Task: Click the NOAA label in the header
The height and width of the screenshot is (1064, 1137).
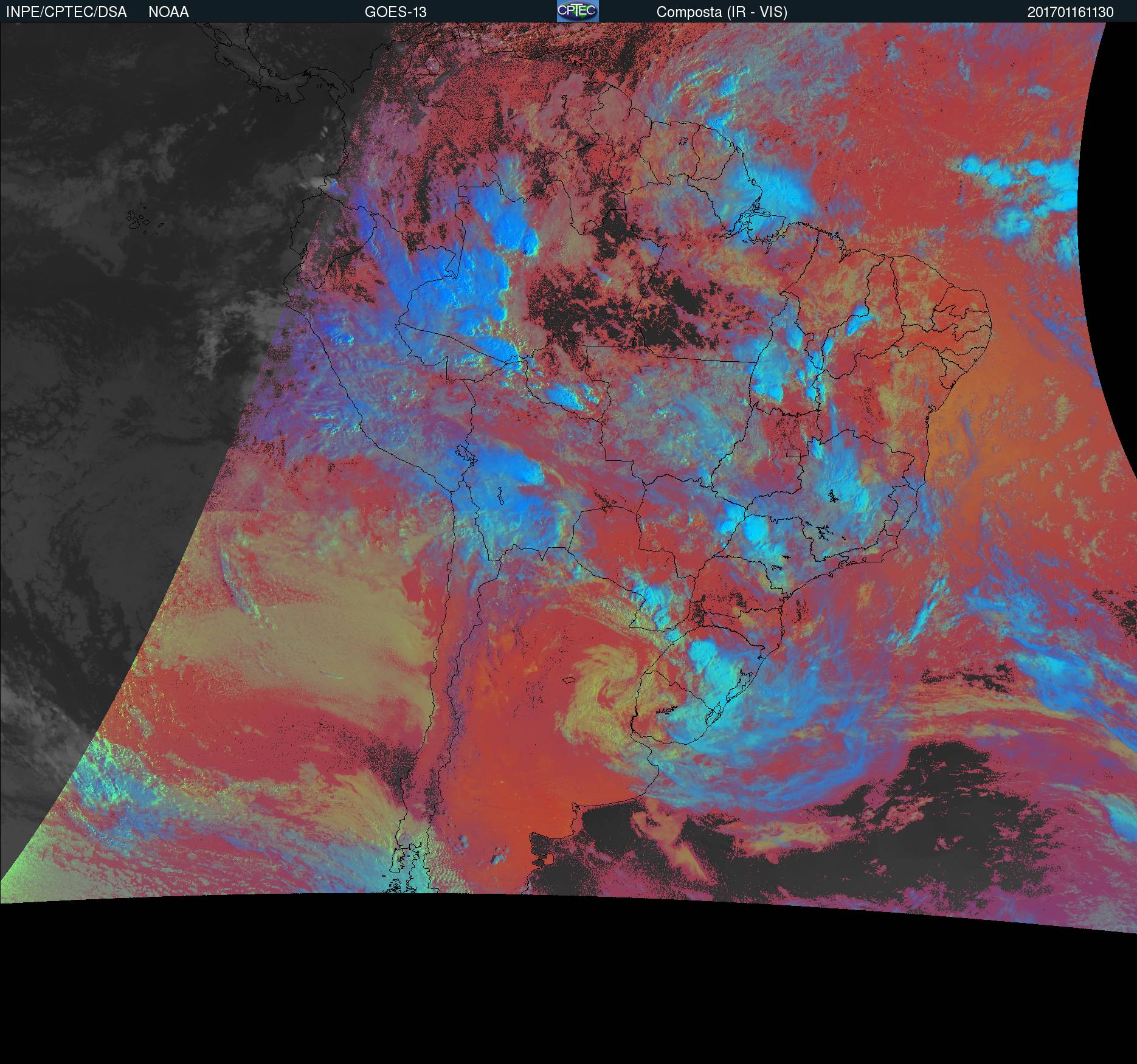Action: (168, 12)
